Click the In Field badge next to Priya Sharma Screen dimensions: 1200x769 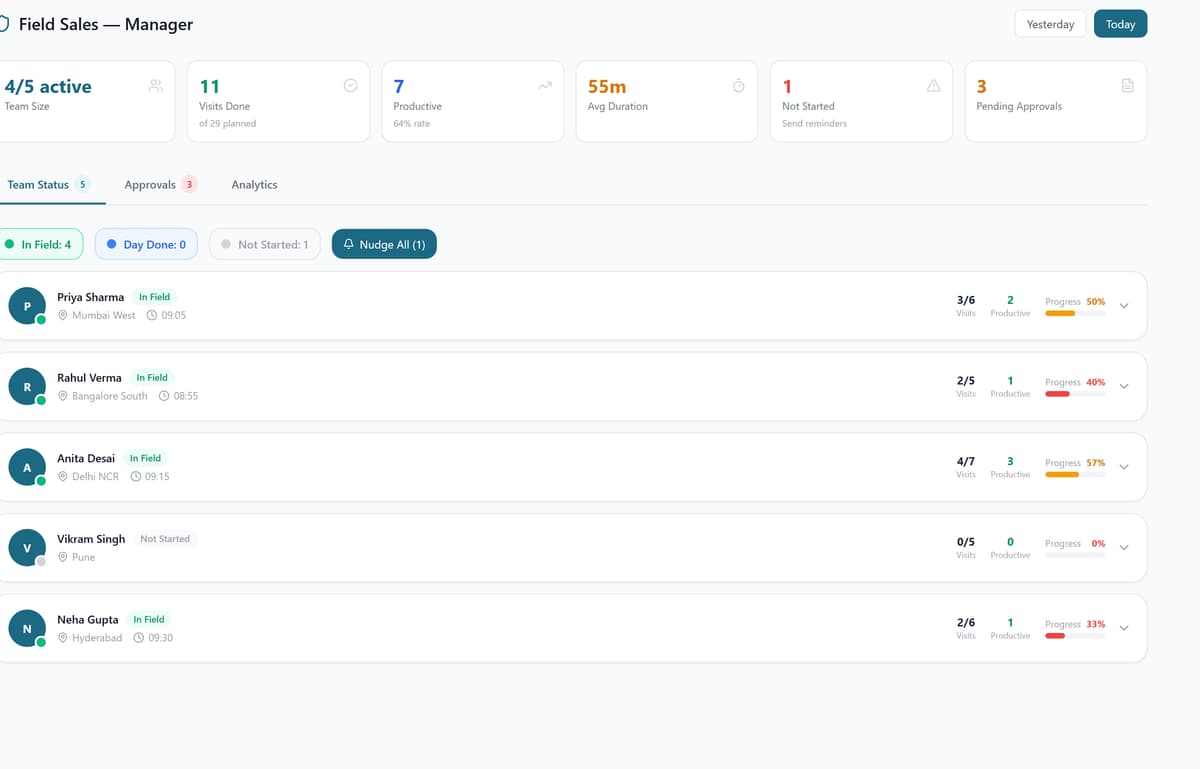pos(154,297)
